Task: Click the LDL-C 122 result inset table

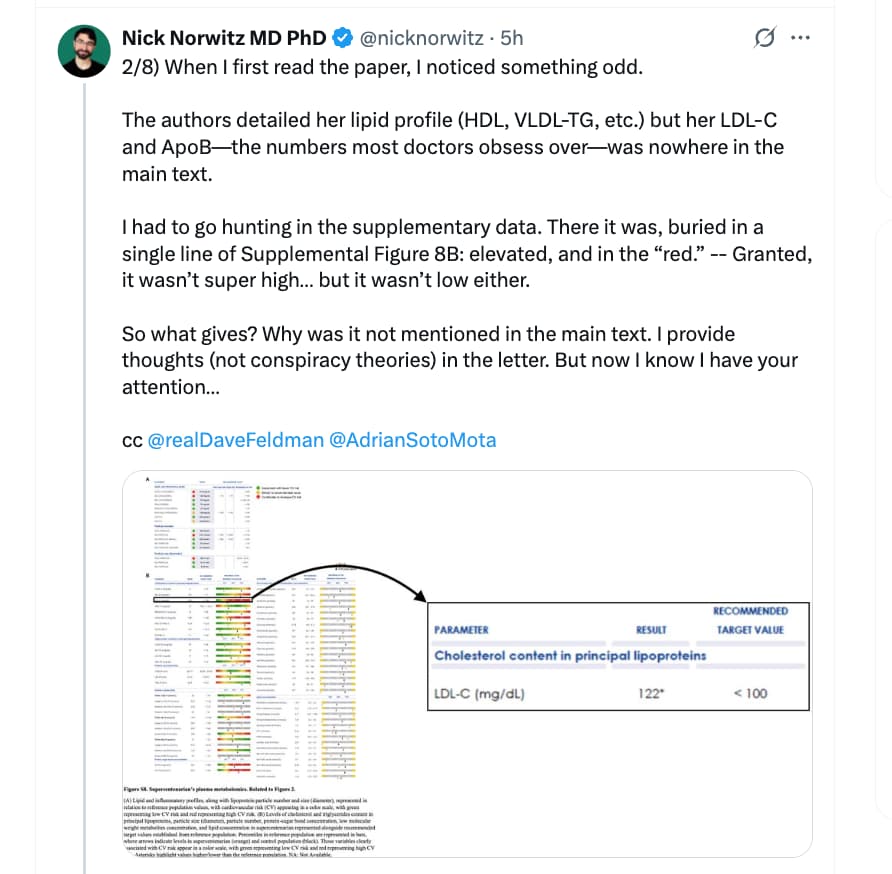Action: click(x=616, y=656)
